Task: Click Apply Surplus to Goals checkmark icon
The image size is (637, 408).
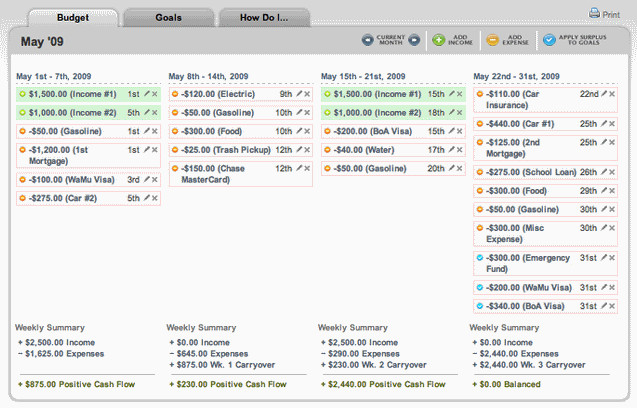Action: click(548, 41)
